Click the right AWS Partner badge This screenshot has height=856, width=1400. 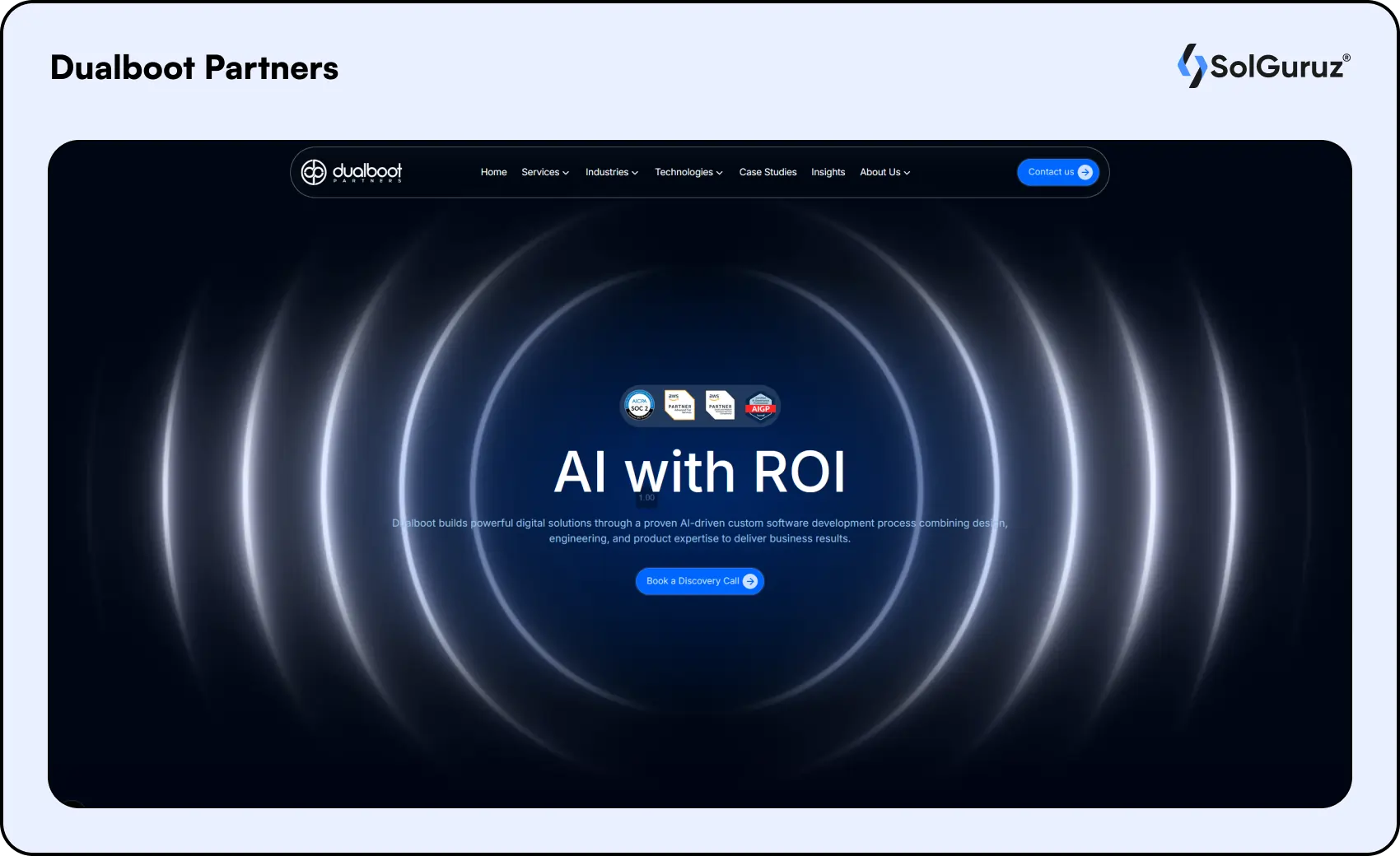720,406
